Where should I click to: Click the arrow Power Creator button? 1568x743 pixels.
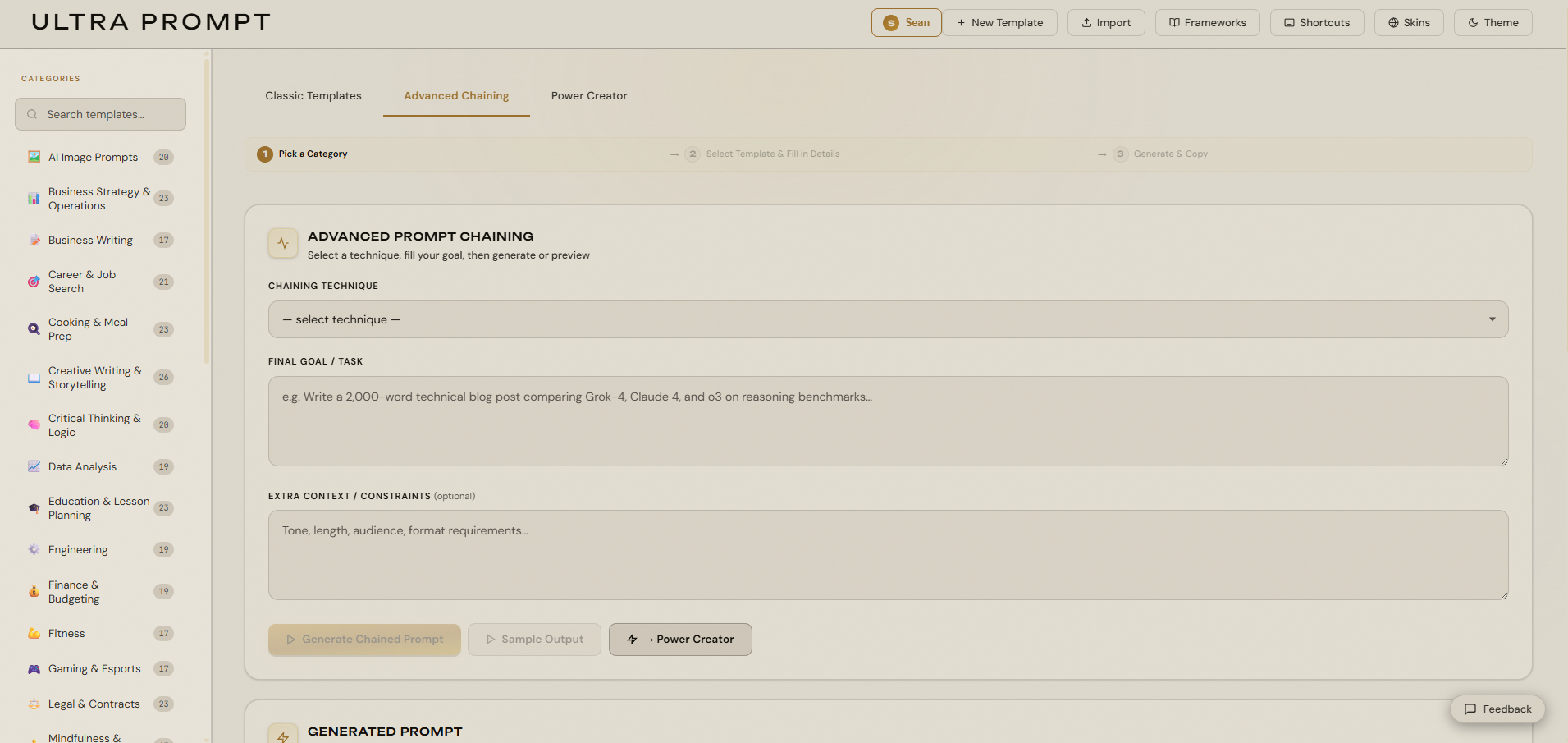coord(680,640)
